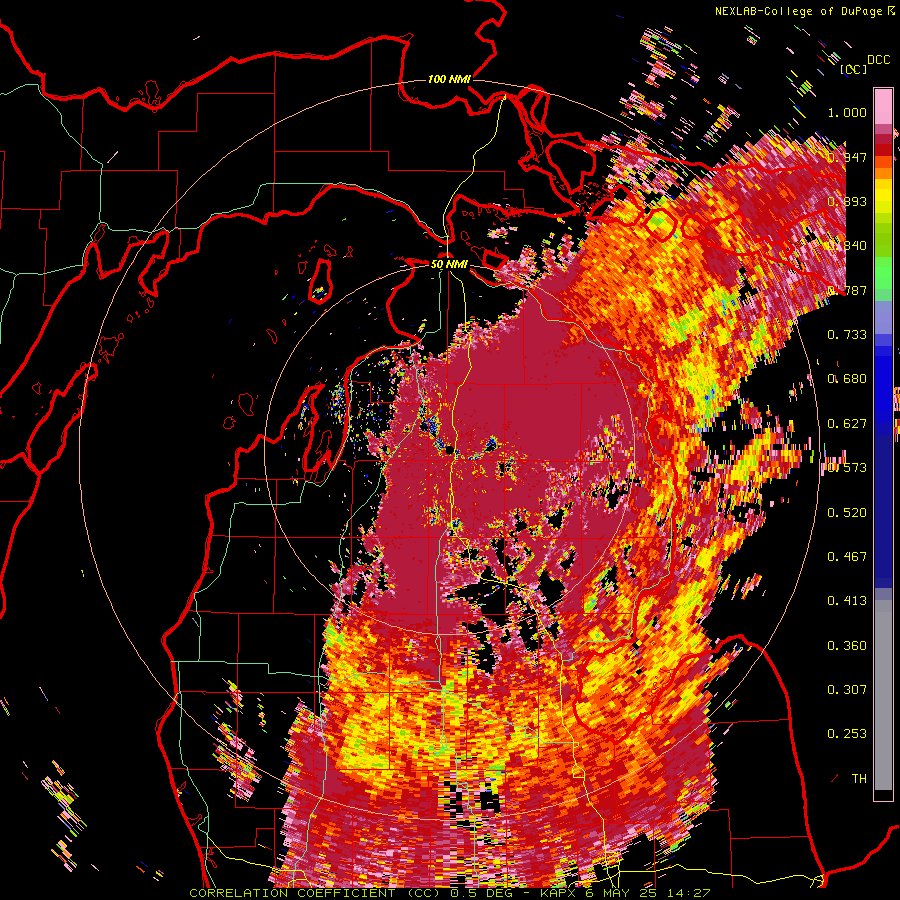Click the 0.467 legend value
This screenshot has height=900, width=900.
pyautogui.click(x=847, y=557)
